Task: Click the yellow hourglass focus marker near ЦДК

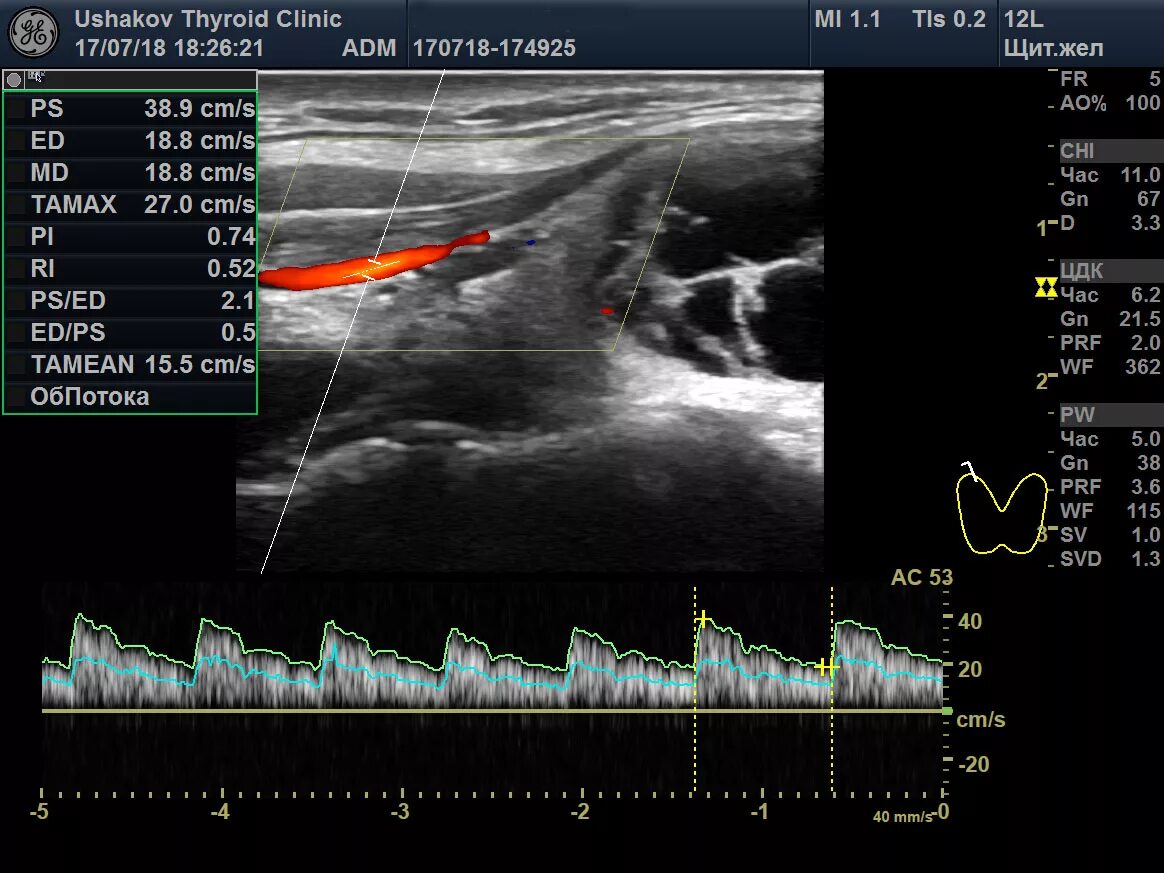Action: coord(1046,287)
